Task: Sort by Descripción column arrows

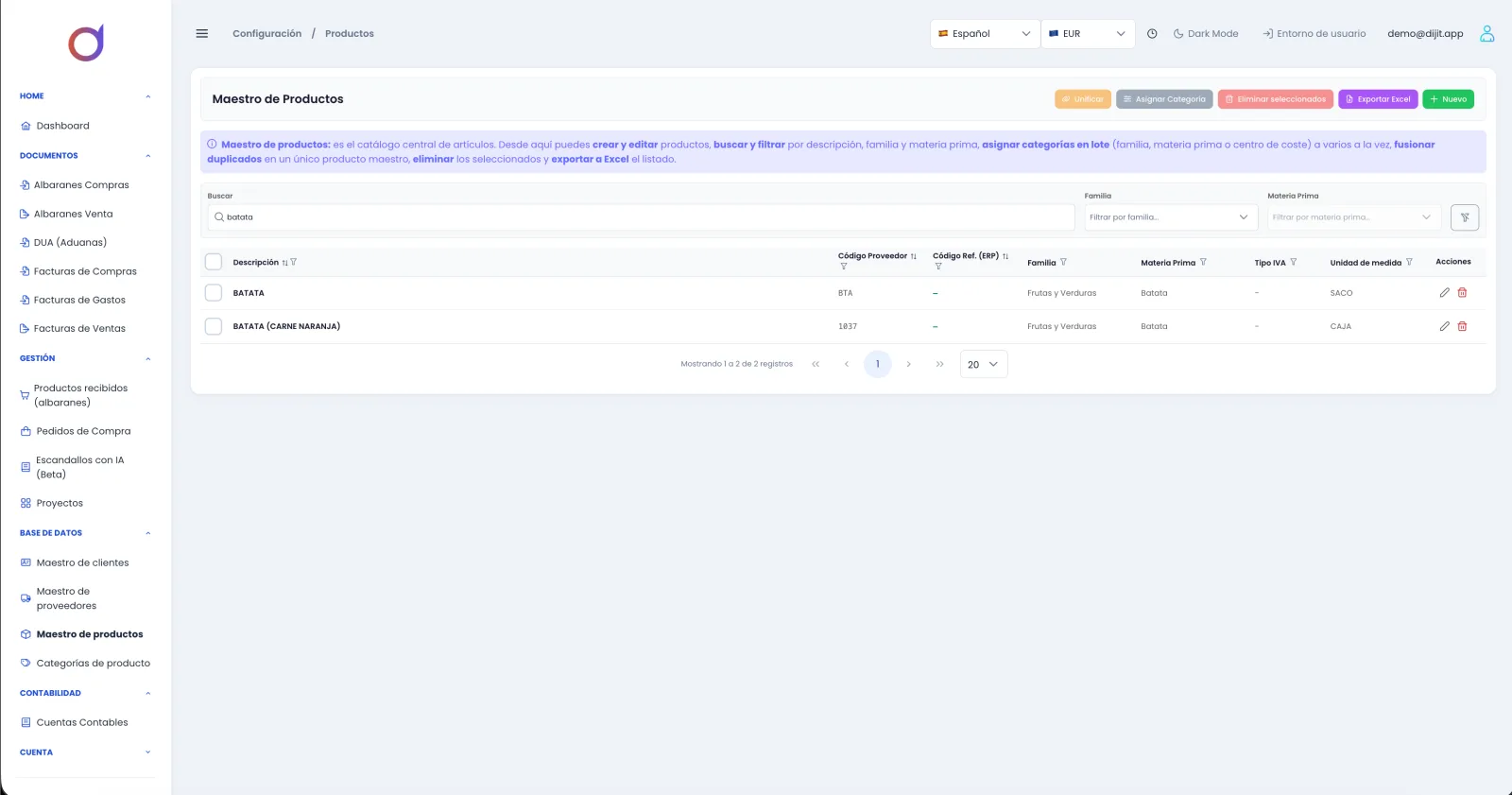Action: [284, 263]
